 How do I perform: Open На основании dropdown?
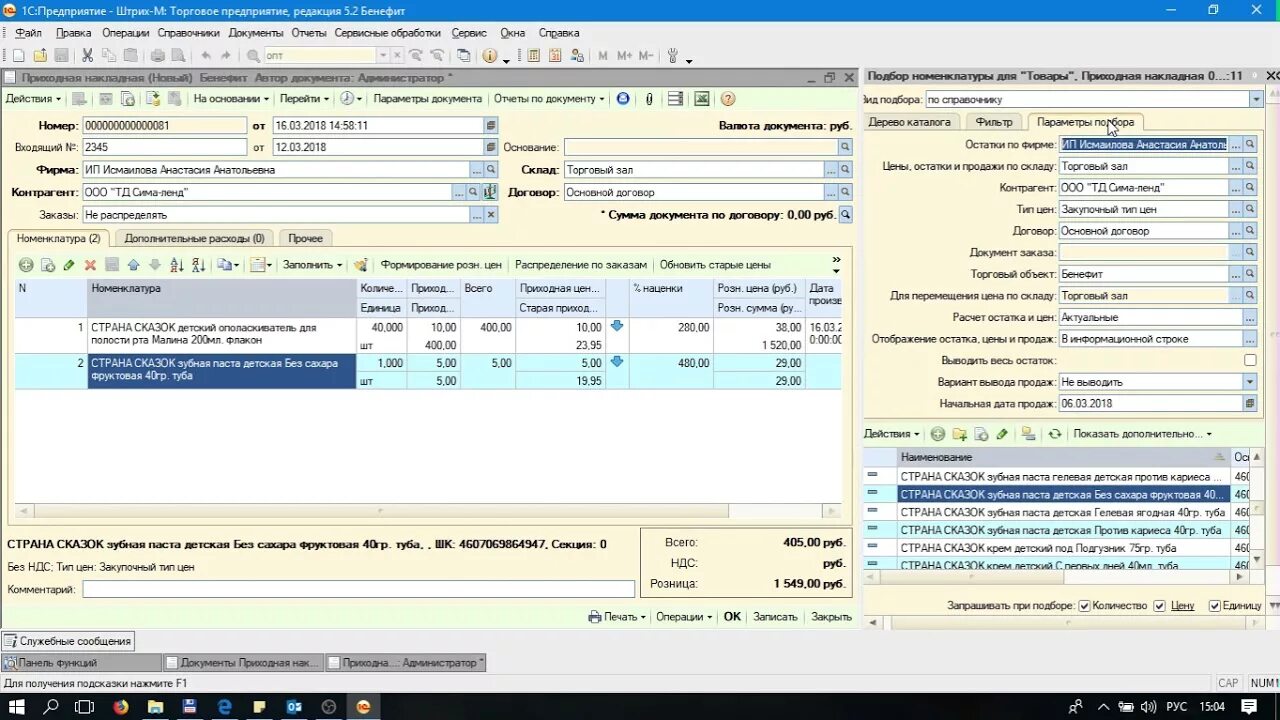pyautogui.click(x=231, y=98)
